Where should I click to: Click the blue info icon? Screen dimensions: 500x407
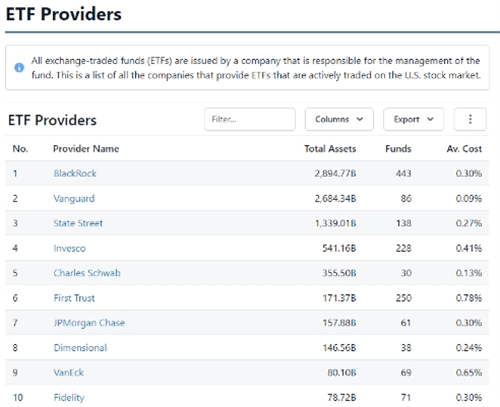(19, 67)
